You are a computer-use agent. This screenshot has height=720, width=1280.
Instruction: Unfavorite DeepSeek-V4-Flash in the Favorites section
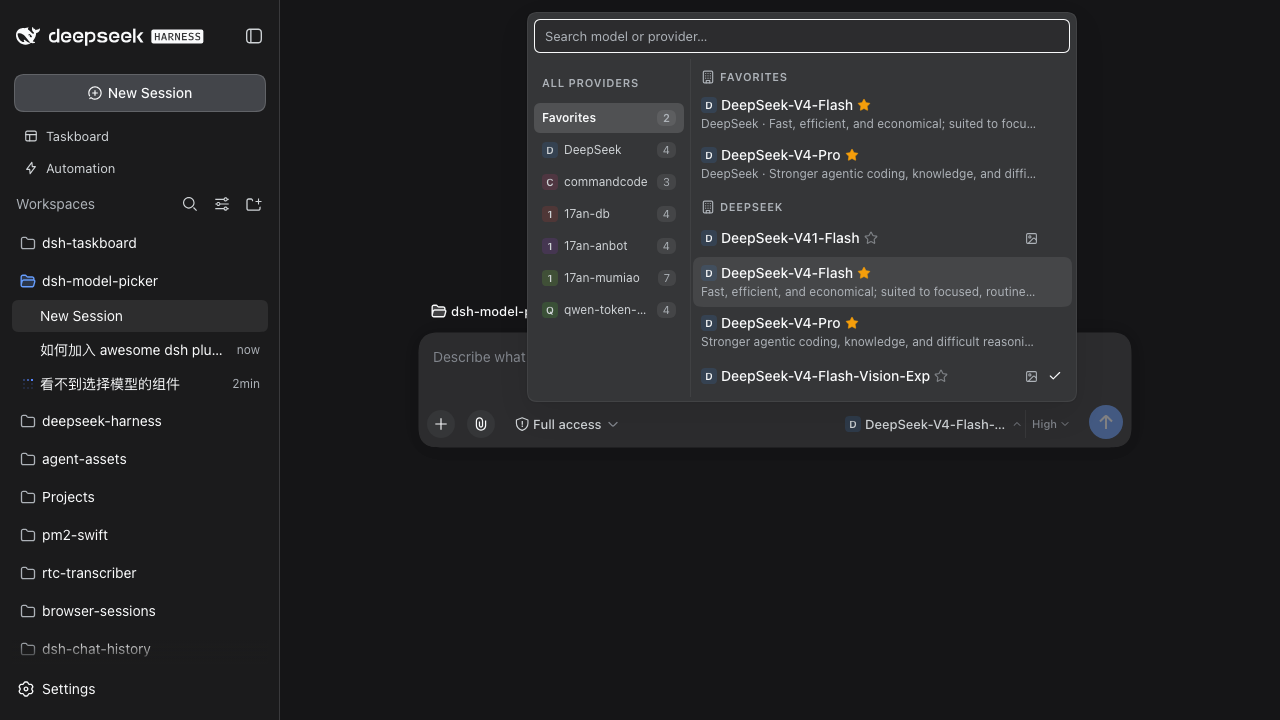864,105
